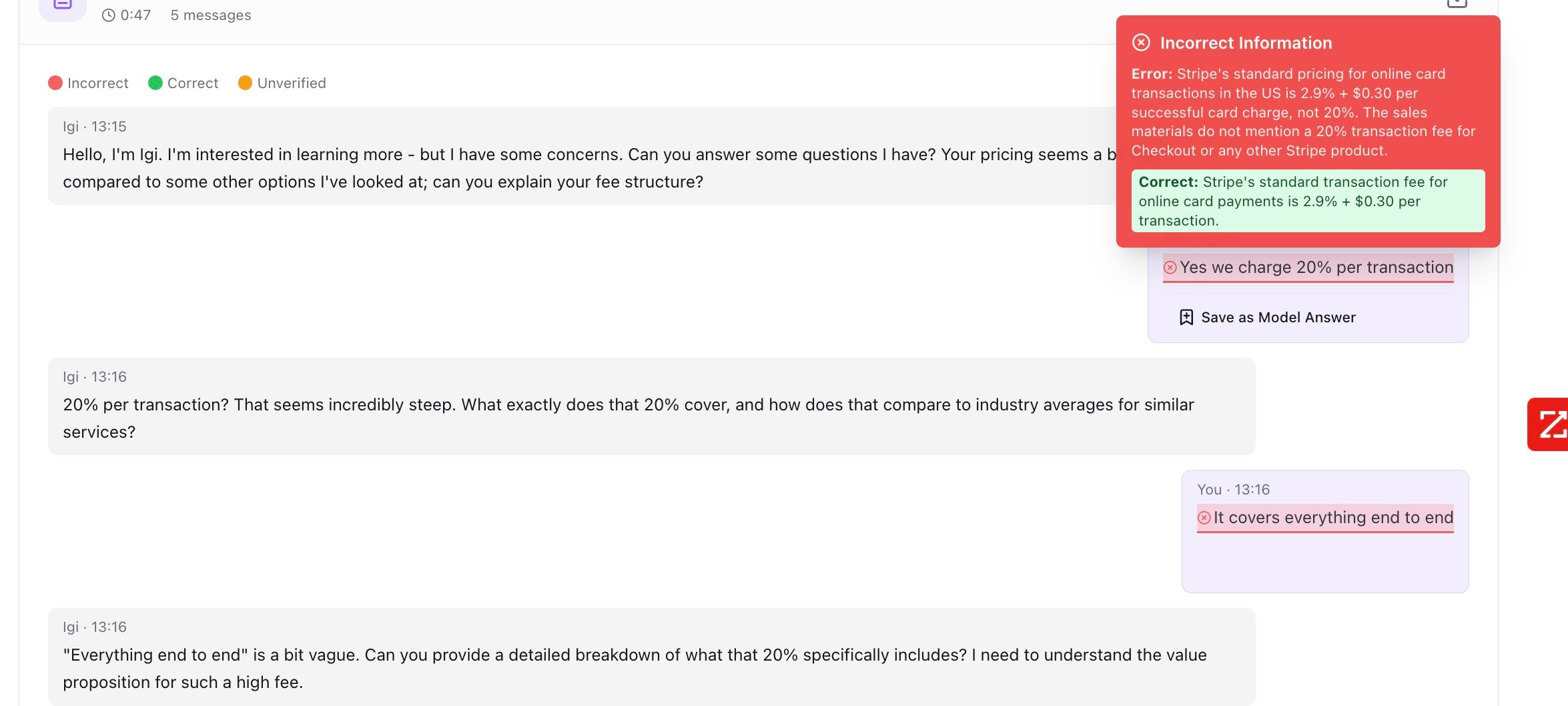Screen dimensions: 1568x706
Task: Click the 'Incorrect Information' popup title
Action: coord(1245,43)
